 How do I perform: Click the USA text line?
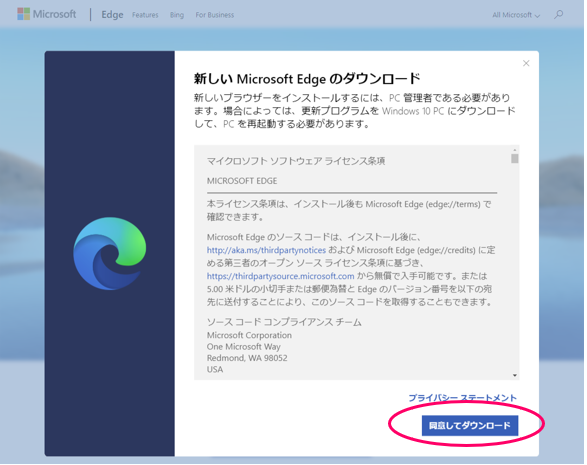tap(215, 369)
